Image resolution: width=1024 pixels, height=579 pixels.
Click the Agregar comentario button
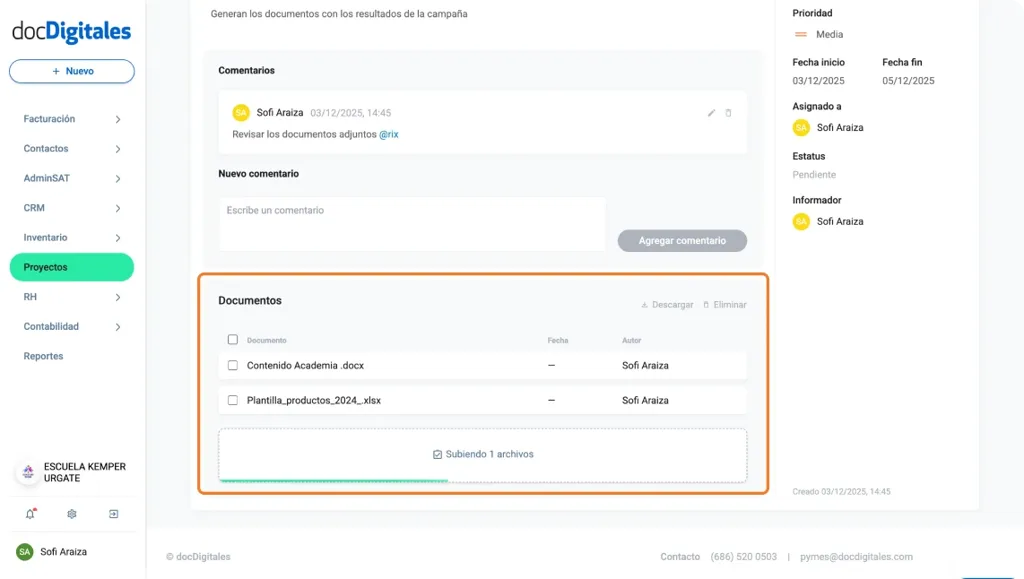[x=682, y=240]
